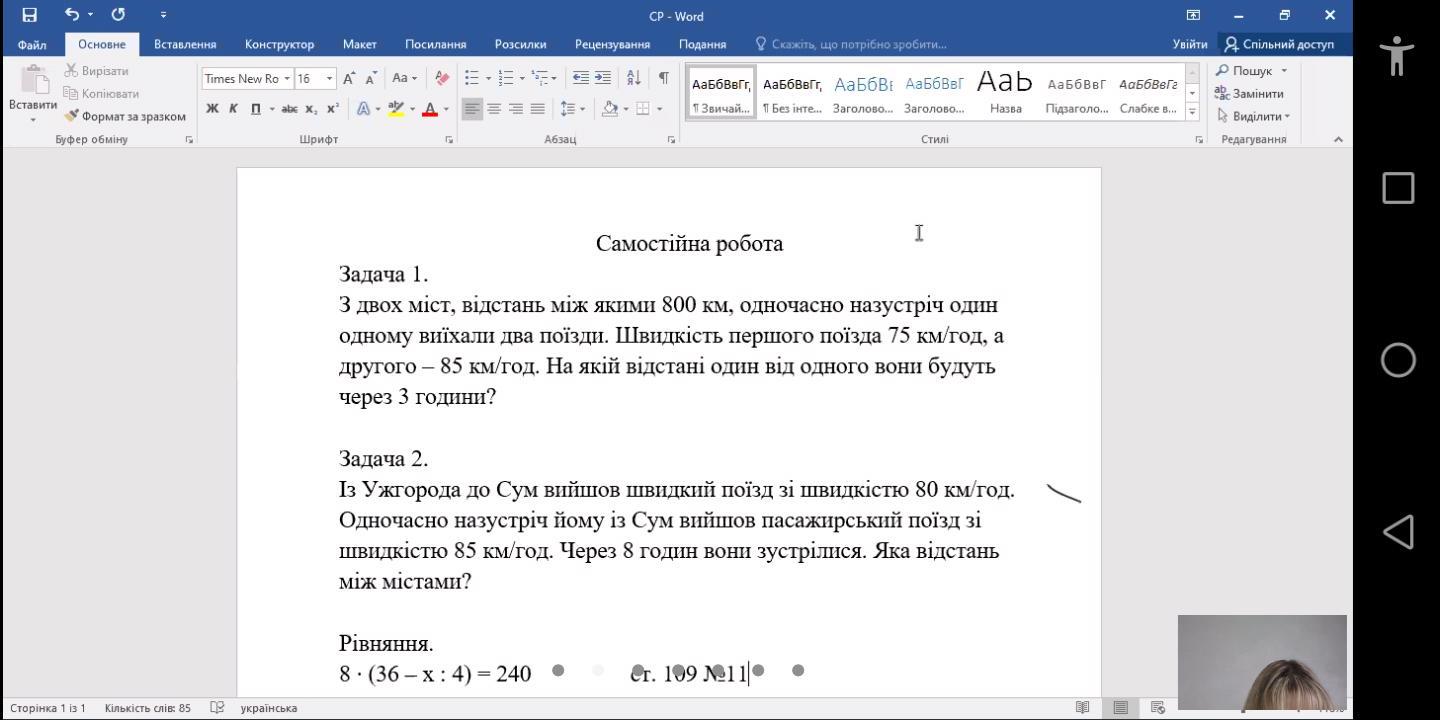The height and width of the screenshot is (720, 1440).
Task: Toggle italic (К) formatting
Action: (x=233, y=109)
